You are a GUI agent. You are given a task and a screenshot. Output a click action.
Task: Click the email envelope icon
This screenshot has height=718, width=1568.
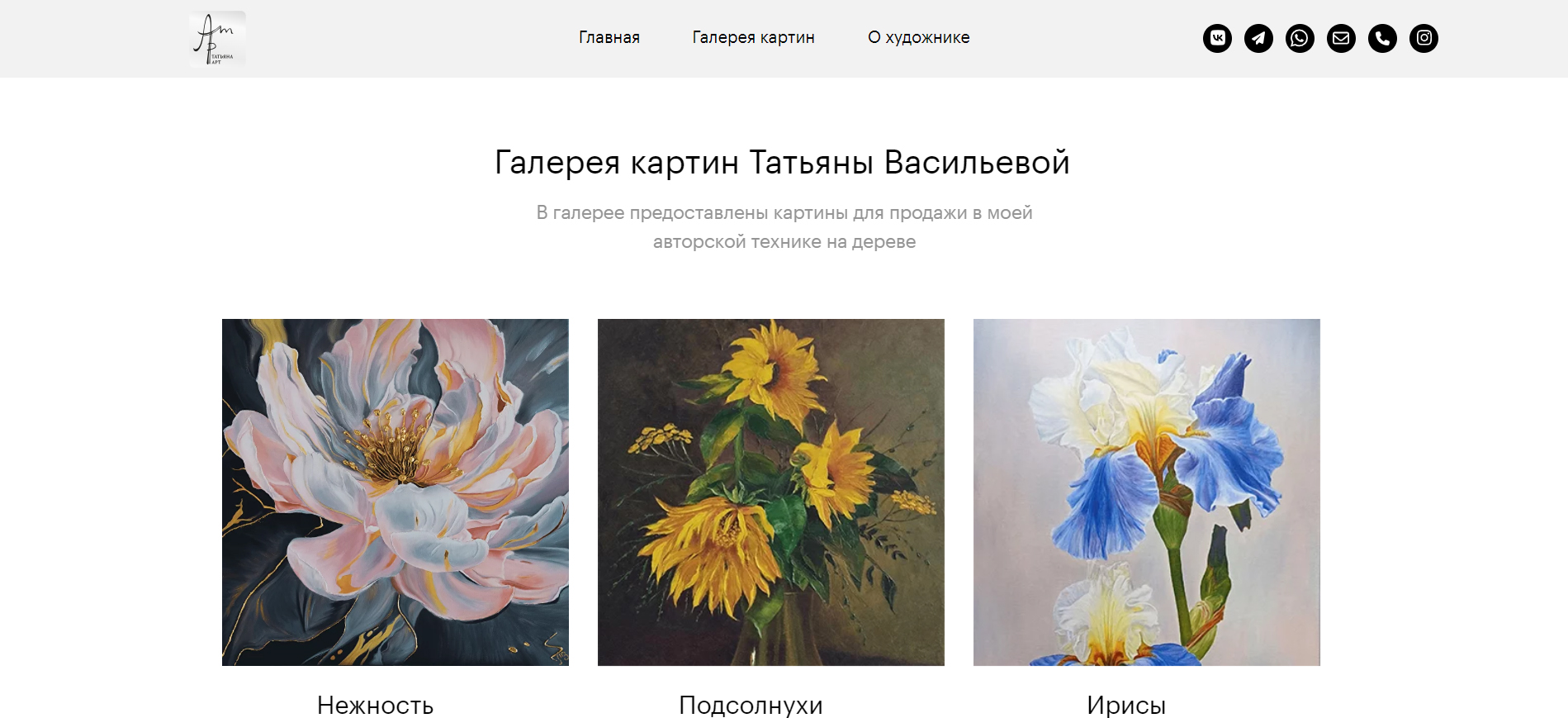click(x=1341, y=38)
